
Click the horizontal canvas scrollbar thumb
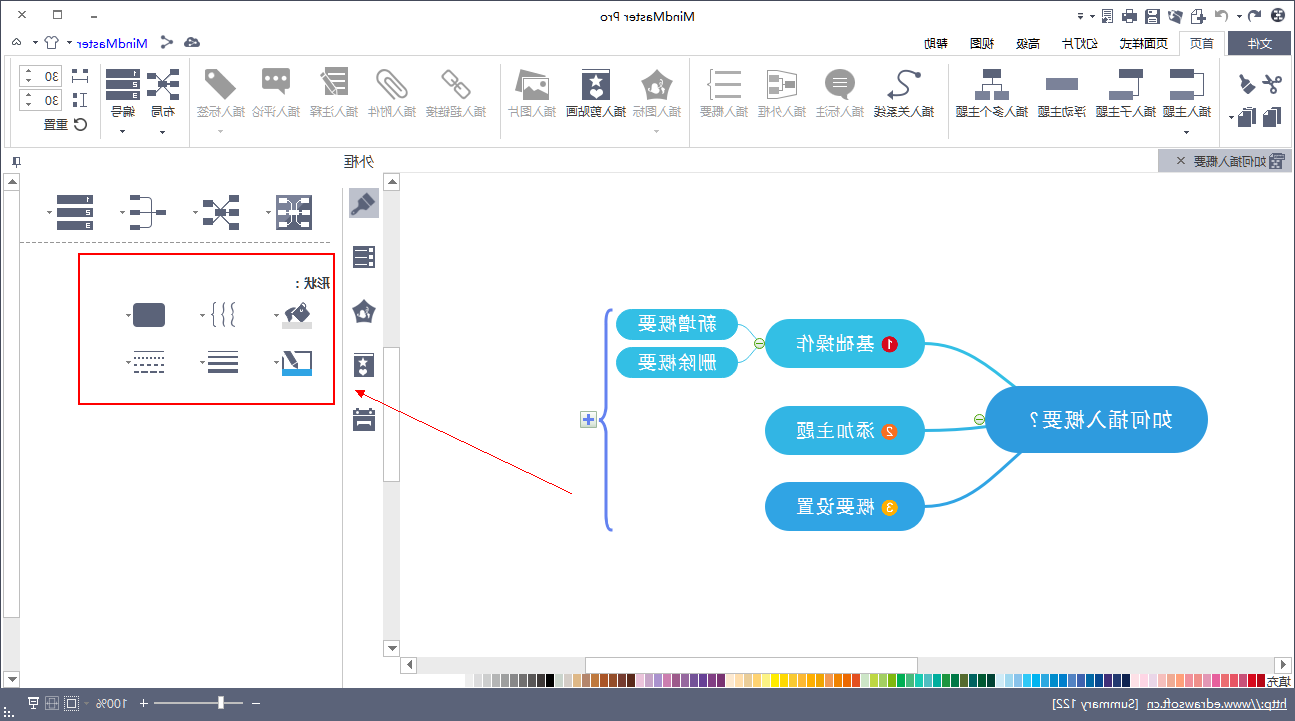tap(751, 665)
